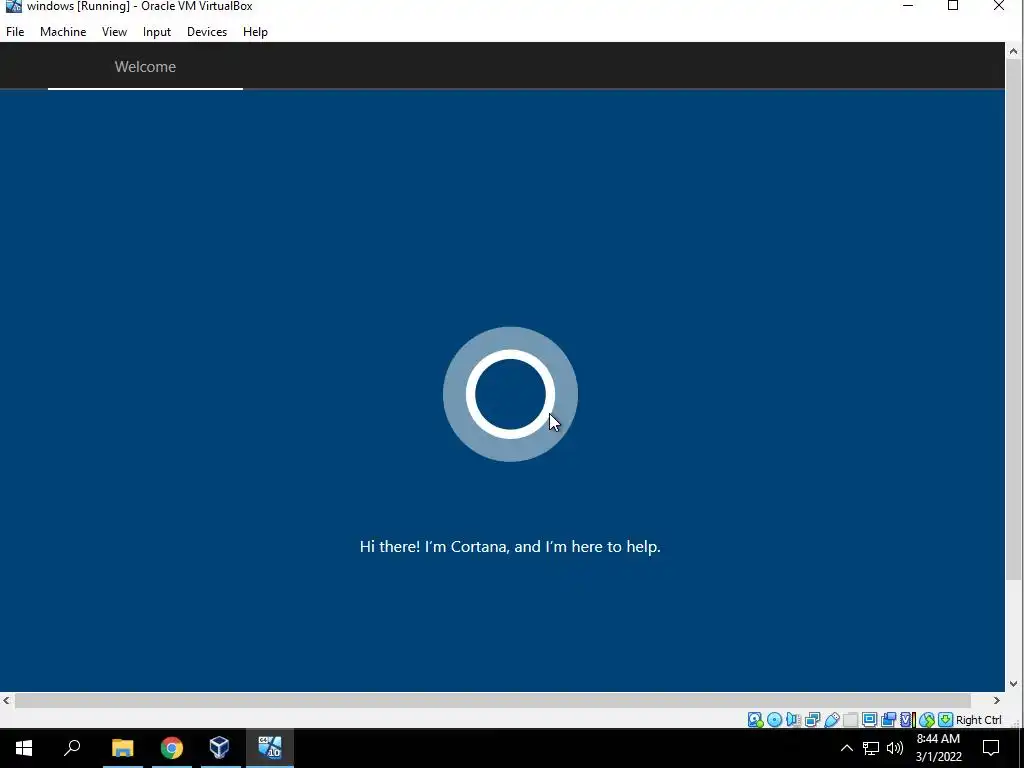Click the horizontal scrollbar right arrow

997,700
